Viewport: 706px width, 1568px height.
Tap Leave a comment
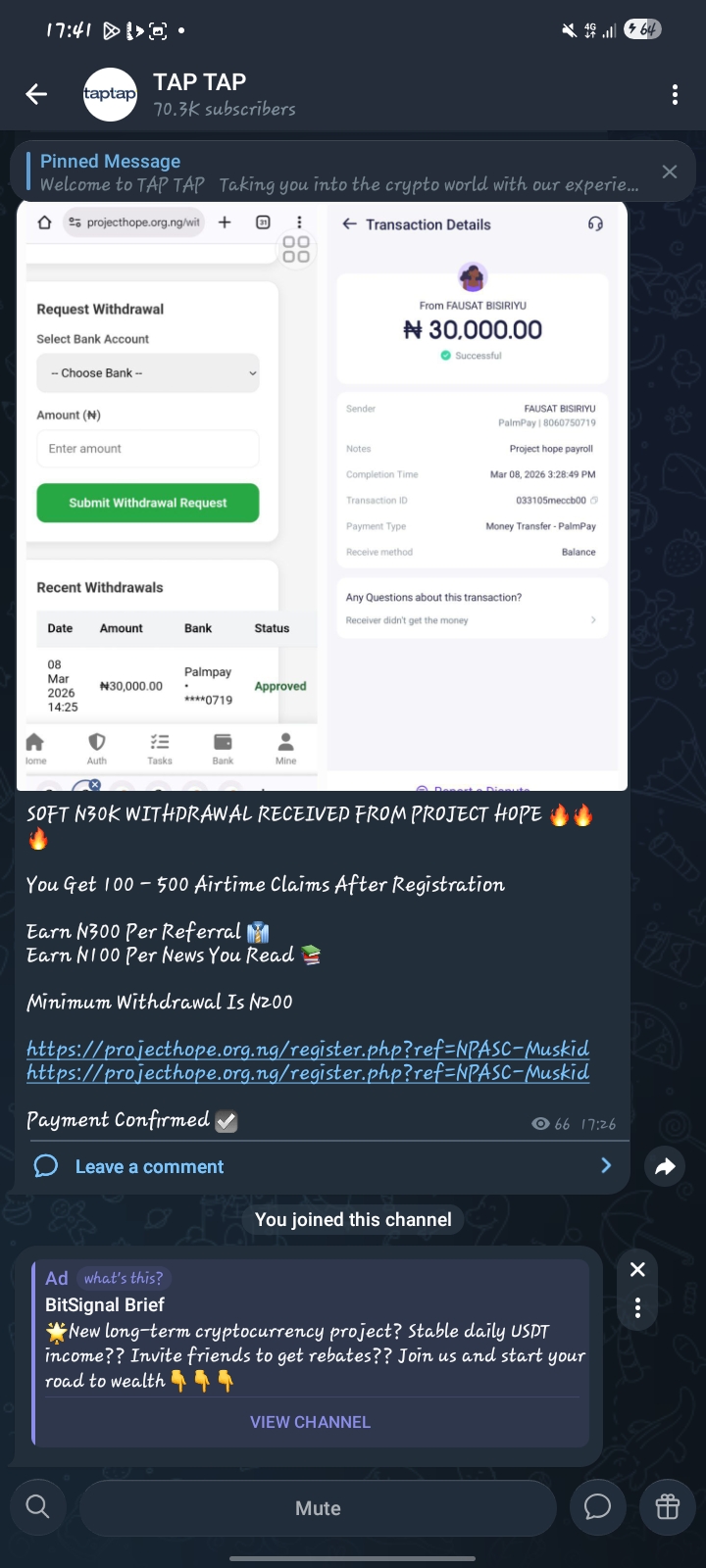149,1166
